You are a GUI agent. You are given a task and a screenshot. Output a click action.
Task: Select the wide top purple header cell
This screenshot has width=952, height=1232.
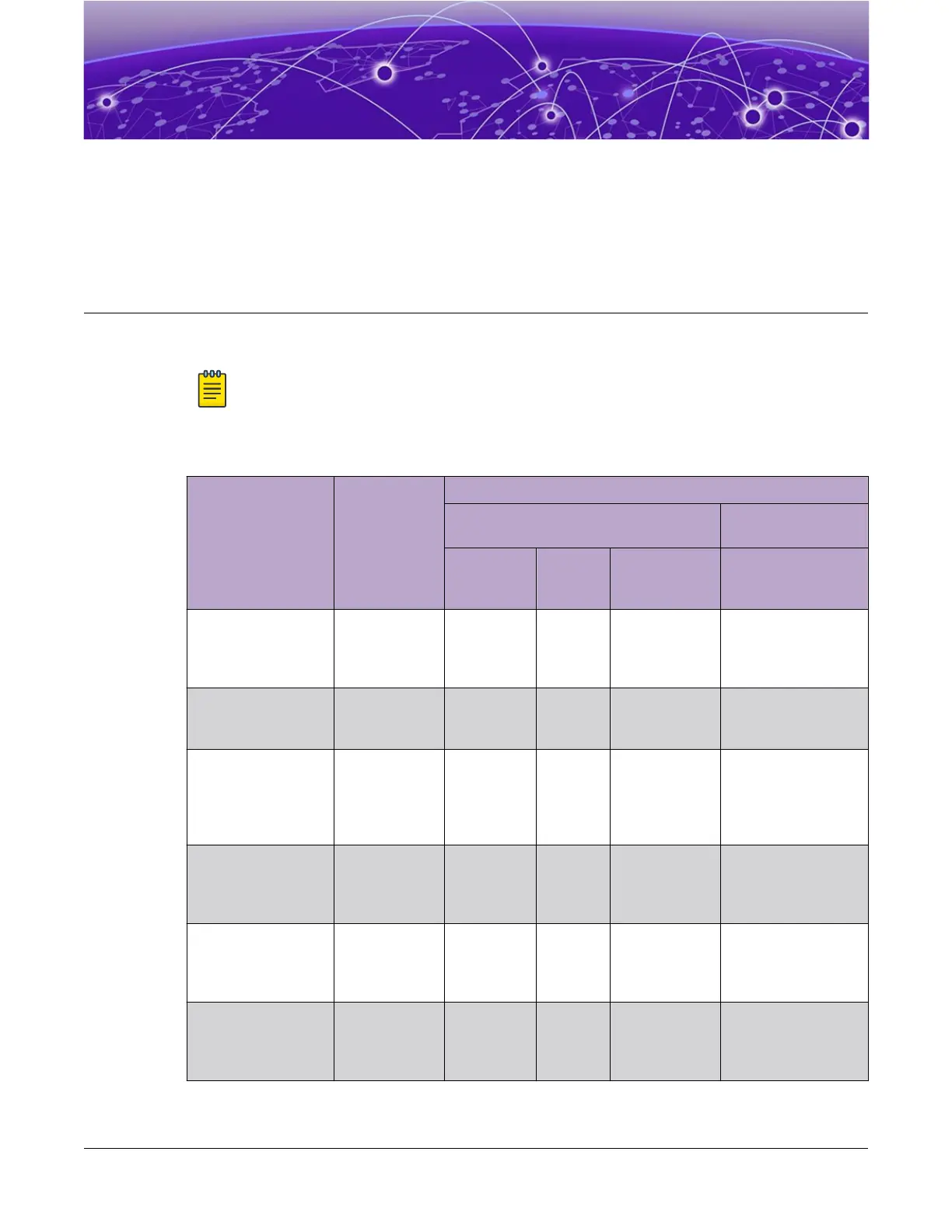[x=656, y=490]
